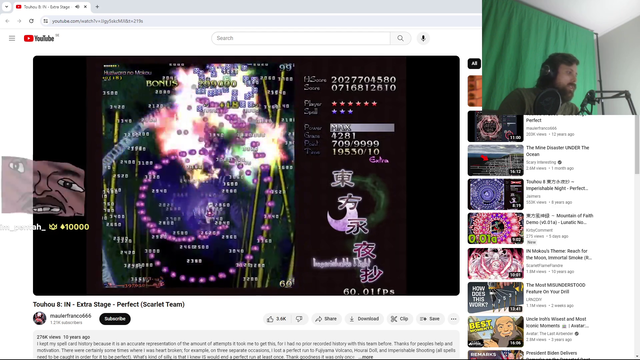Open Mountain of Faith Demo thumbnail

pos(496,228)
